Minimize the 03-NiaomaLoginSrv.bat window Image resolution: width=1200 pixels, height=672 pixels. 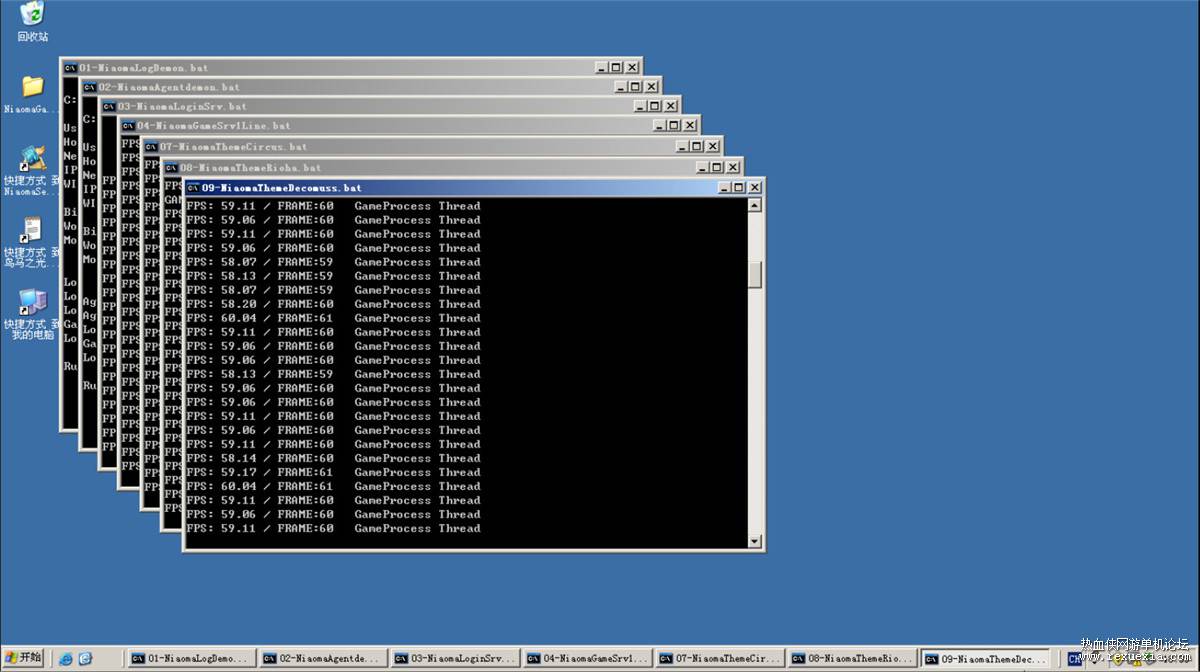click(640, 106)
